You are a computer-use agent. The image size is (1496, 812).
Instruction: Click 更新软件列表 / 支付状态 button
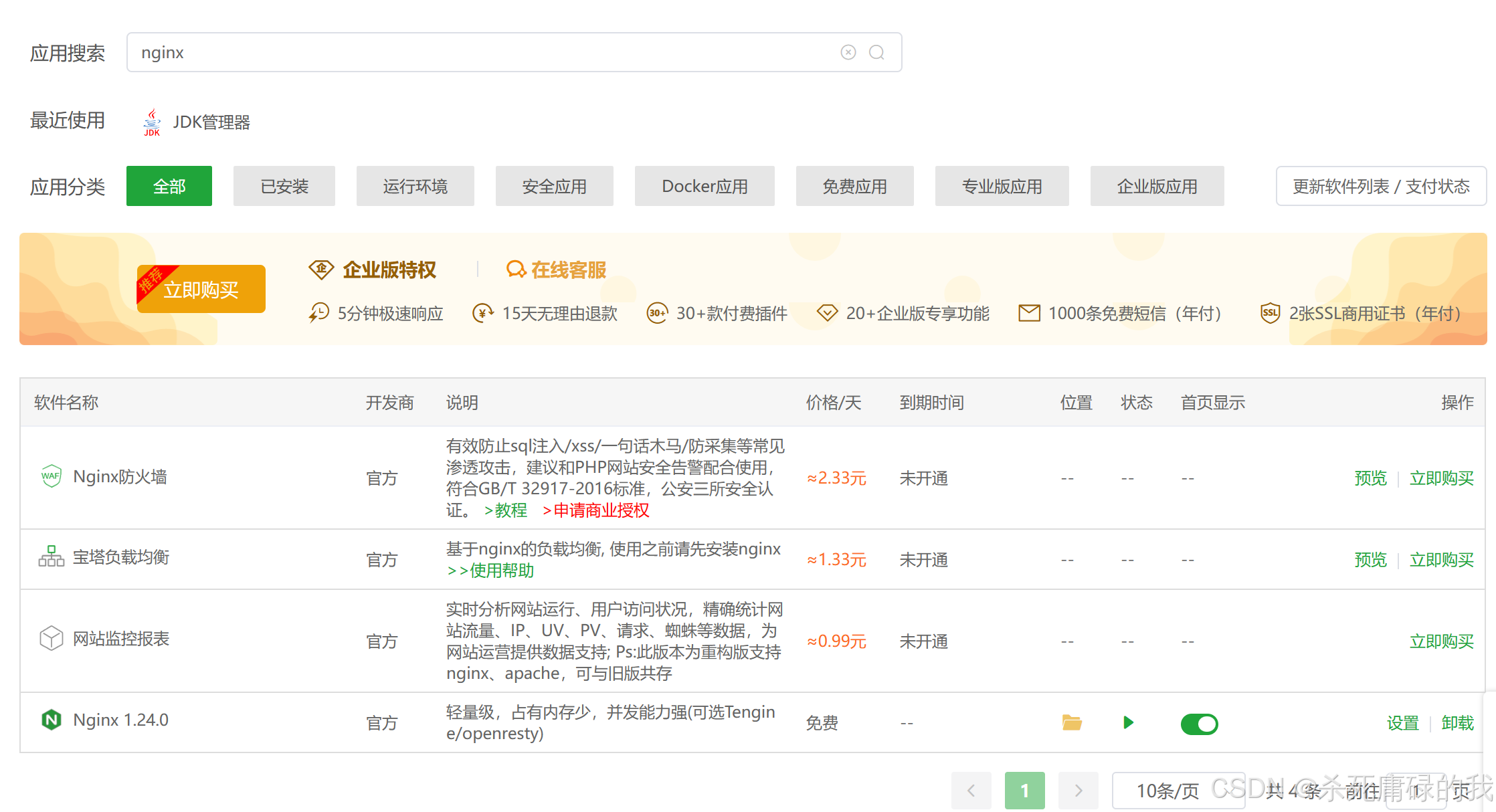[1381, 186]
